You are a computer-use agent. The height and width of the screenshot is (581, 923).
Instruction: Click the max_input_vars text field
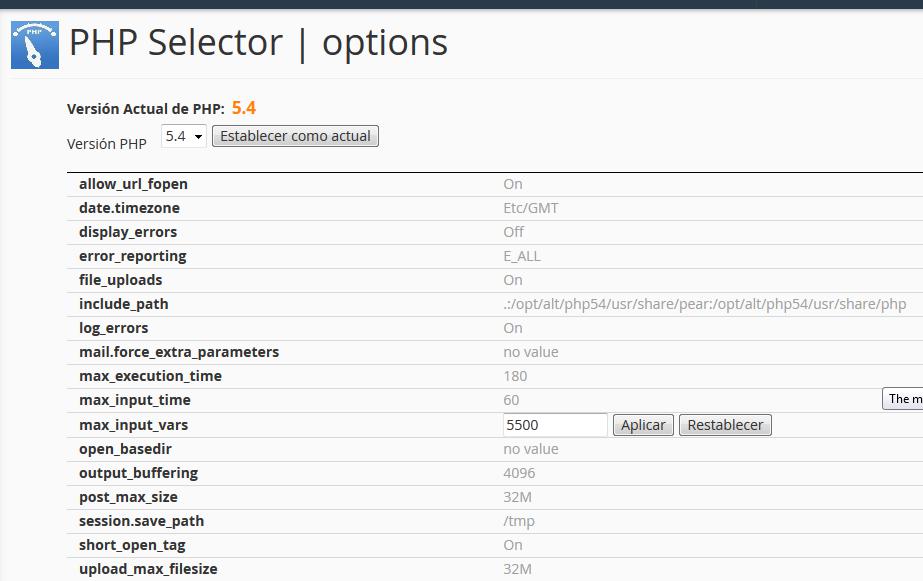click(555, 425)
